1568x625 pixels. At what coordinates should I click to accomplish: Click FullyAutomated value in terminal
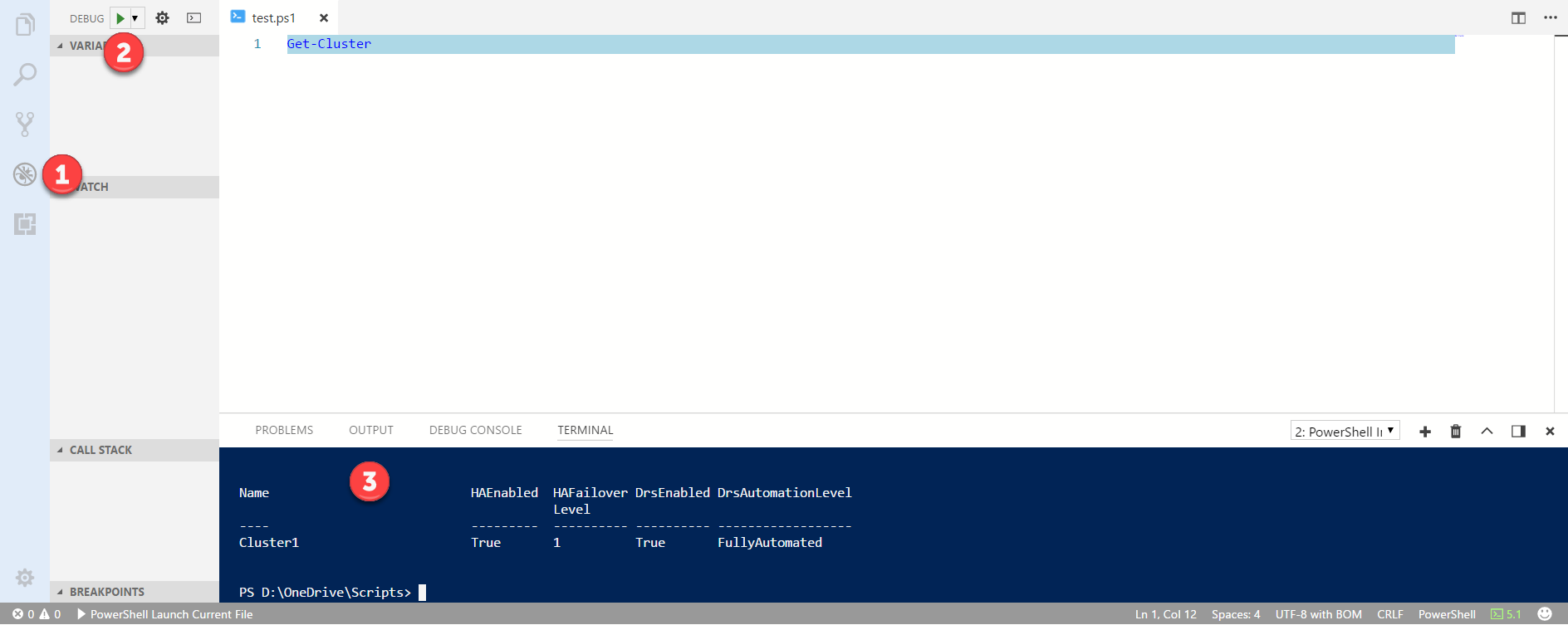click(x=770, y=542)
